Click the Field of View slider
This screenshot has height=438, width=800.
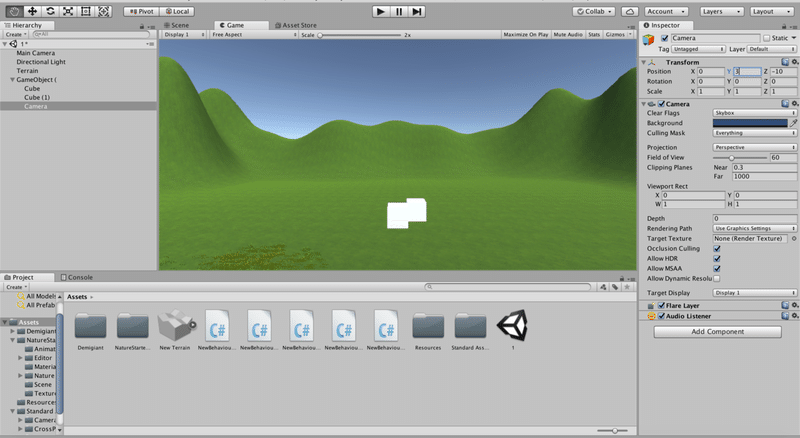[740, 158]
